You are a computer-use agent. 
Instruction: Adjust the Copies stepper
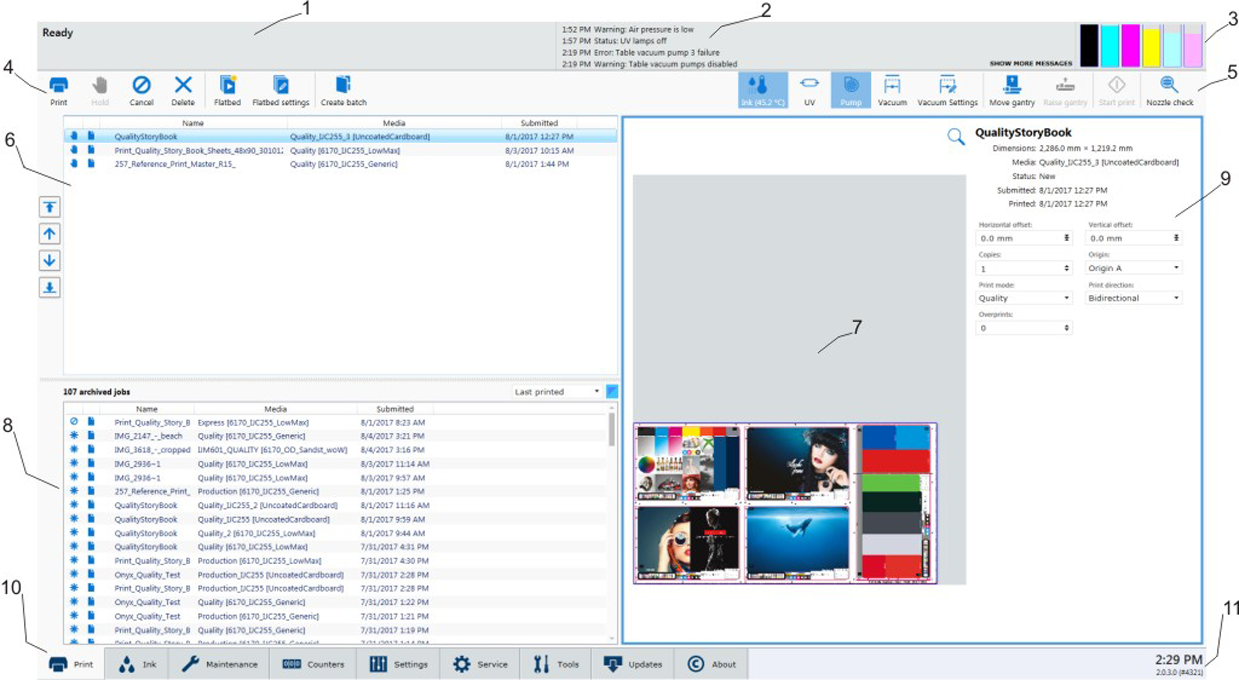tap(1066, 269)
